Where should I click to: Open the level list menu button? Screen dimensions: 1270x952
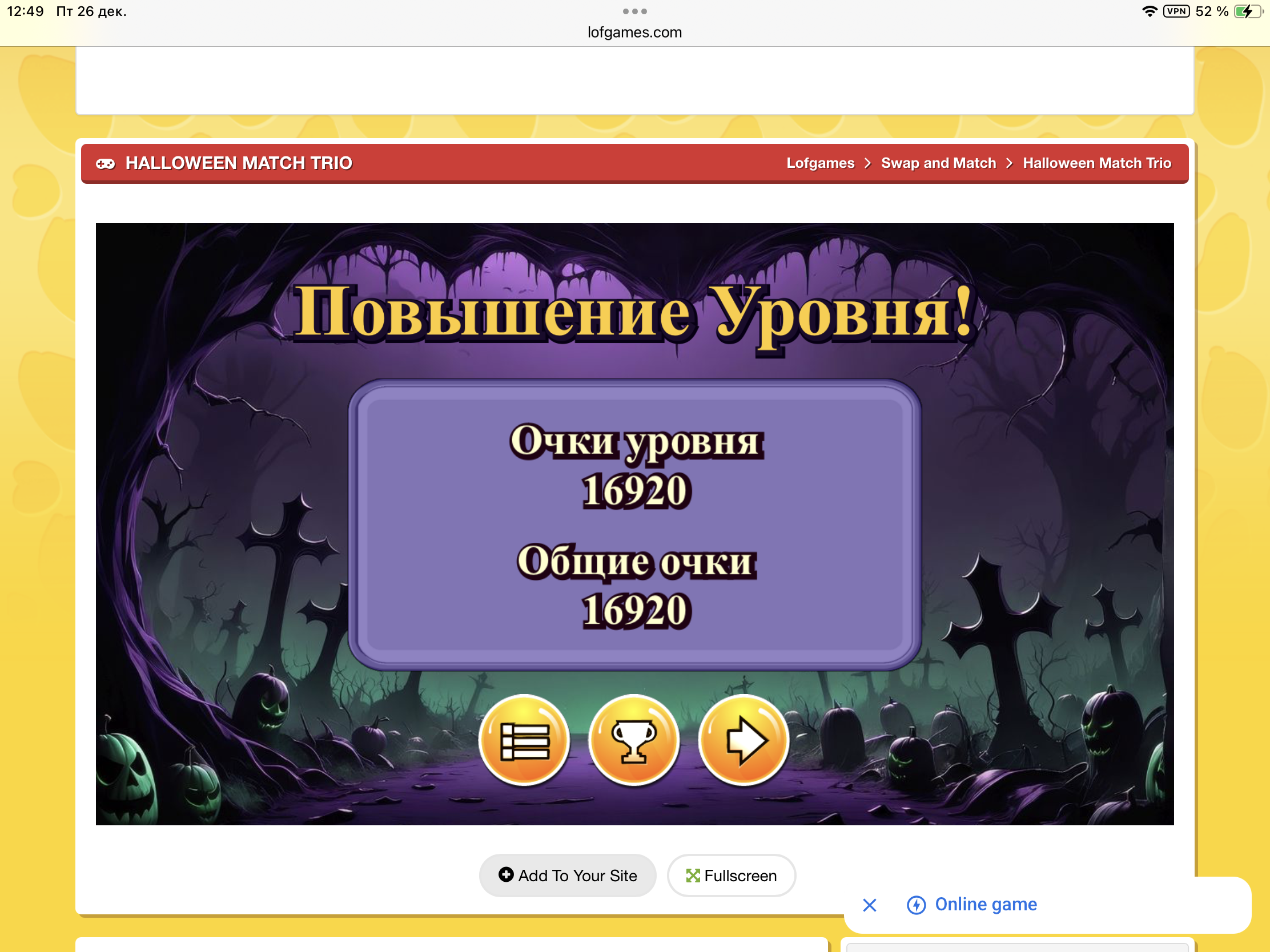pos(524,740)
